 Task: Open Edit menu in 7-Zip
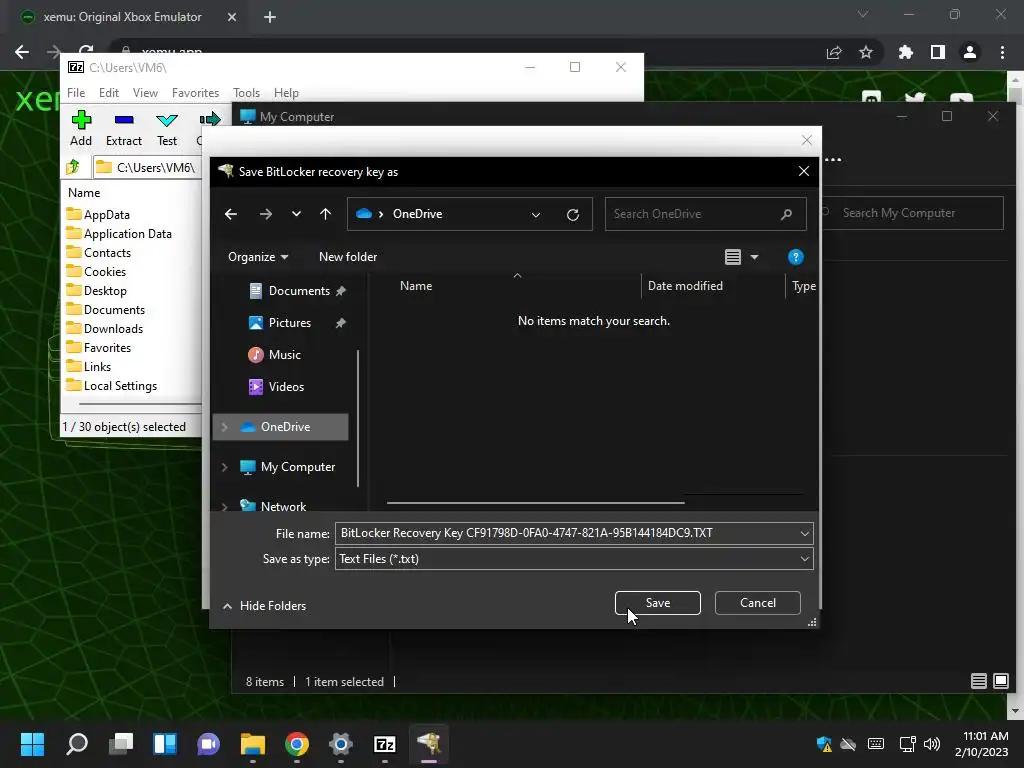point(108,93)
